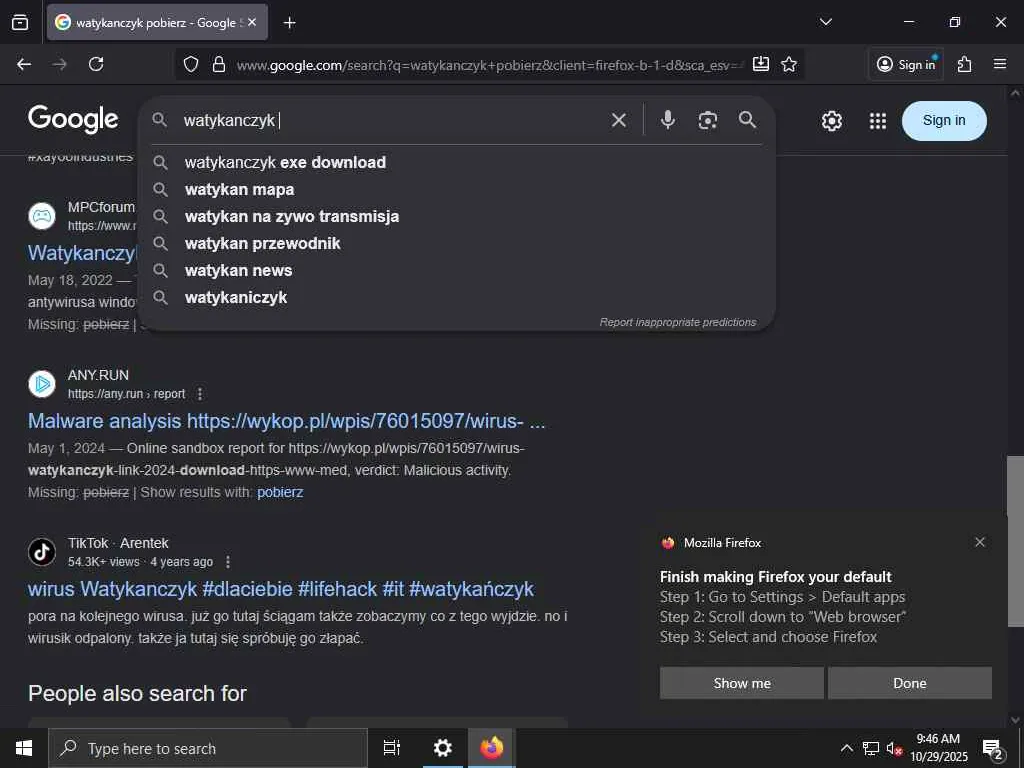Open the Extensions puzzle icon
The height and width of the screenshot is (768, 1024).
click(x=965, y=64)
